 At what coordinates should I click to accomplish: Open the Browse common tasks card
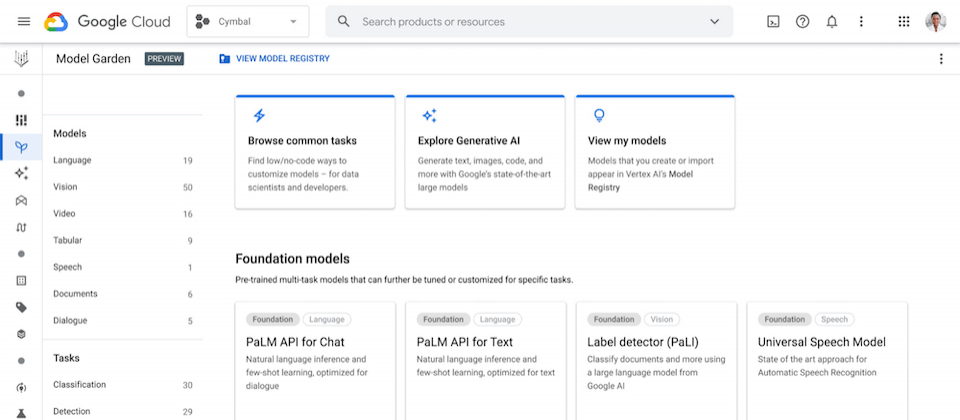315,152
